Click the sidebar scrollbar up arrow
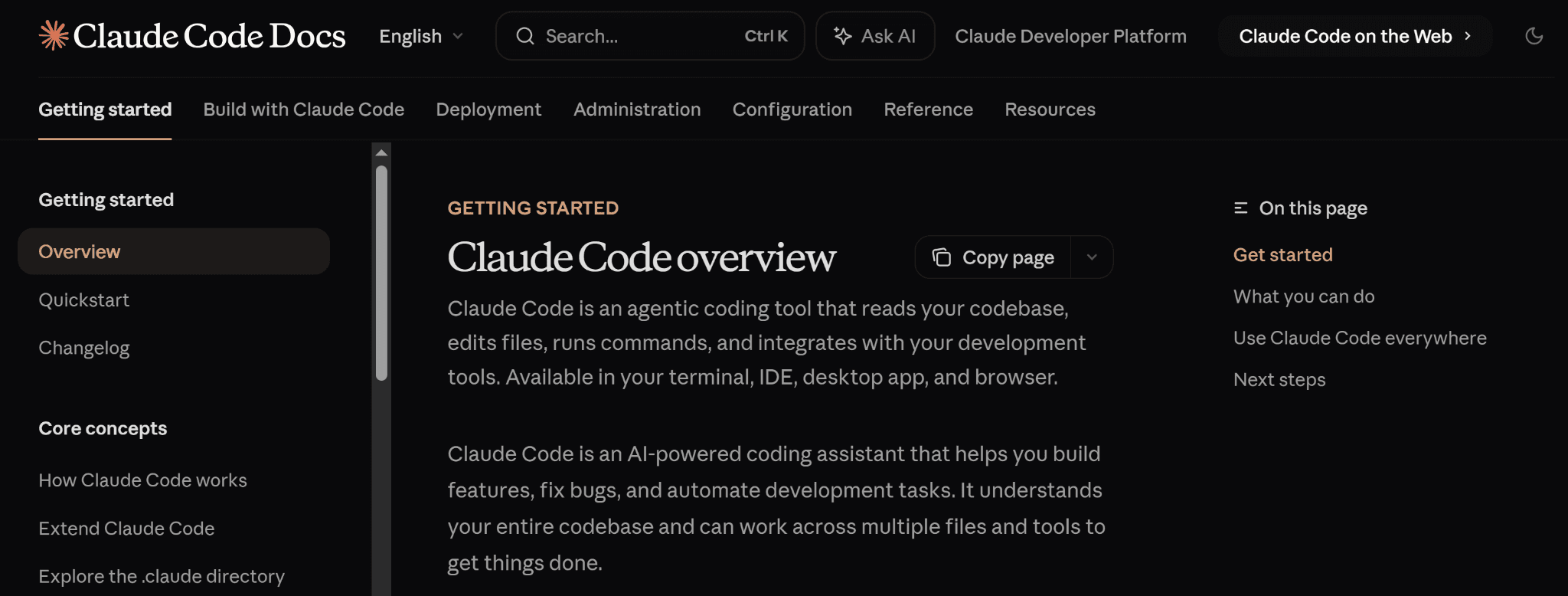The image size is (1568, 596). click(x=381, y=152)
